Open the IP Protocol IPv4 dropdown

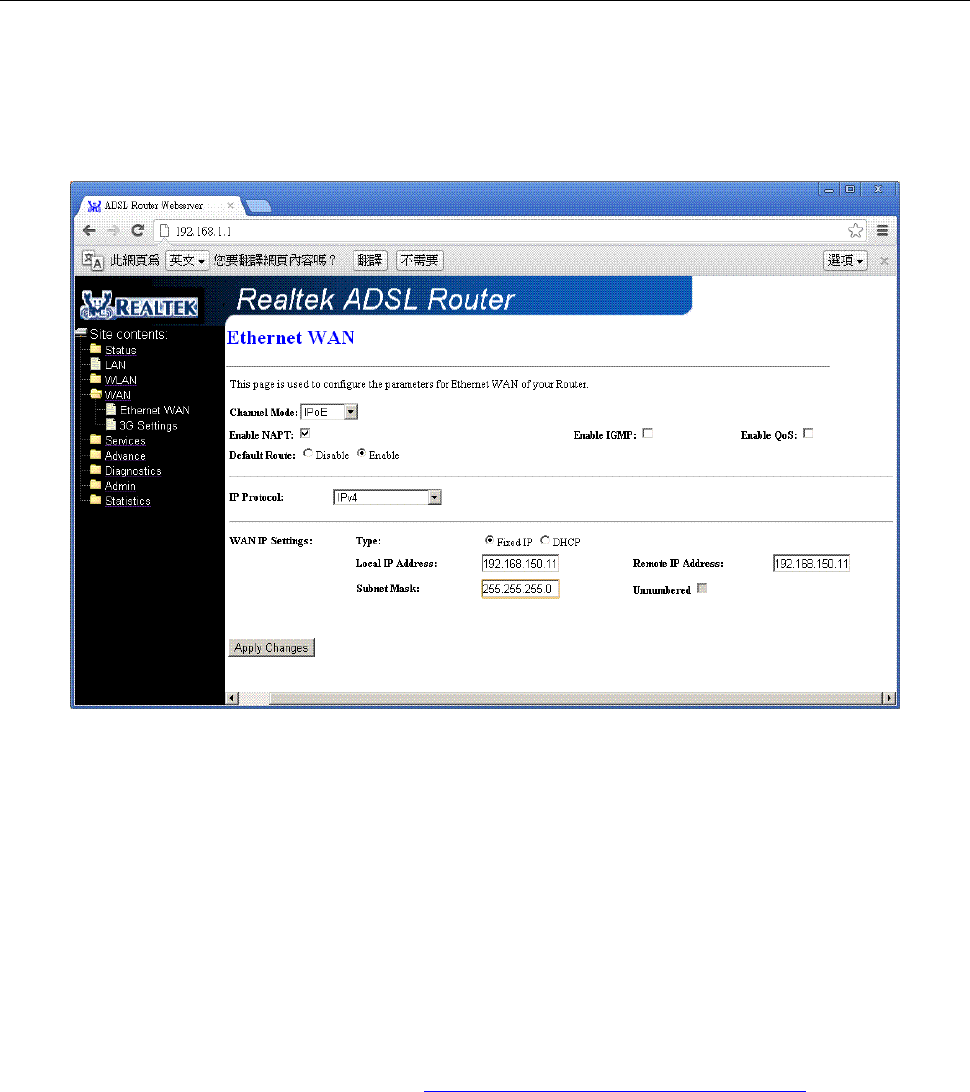387,497
